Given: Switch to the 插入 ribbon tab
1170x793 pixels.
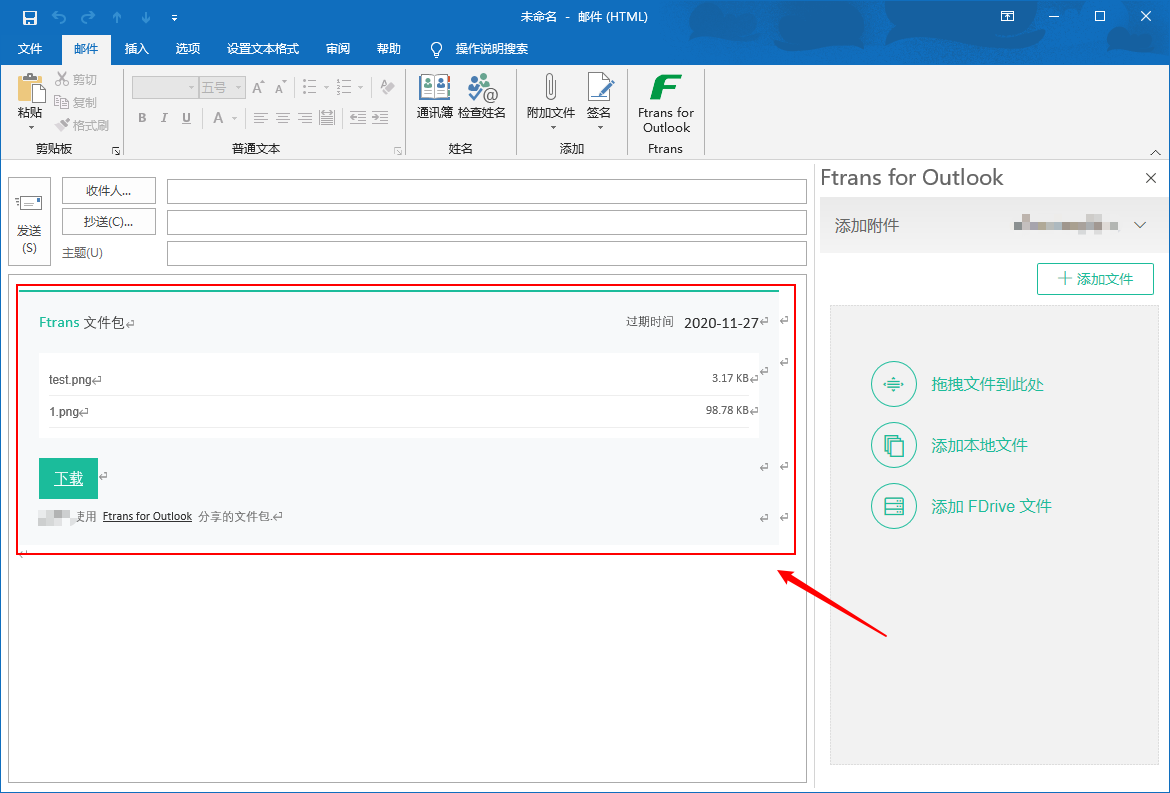Looking at the screenshot, I should tap(137, 49).
